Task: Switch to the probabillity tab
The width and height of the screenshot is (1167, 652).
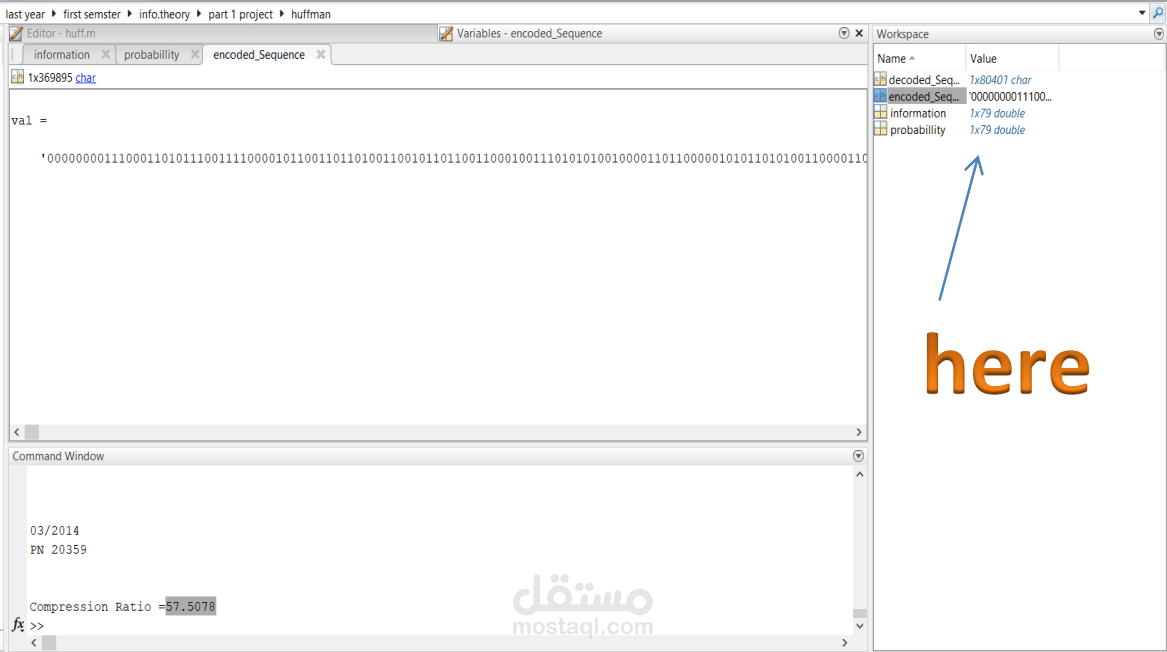Action: pos(152,55)
